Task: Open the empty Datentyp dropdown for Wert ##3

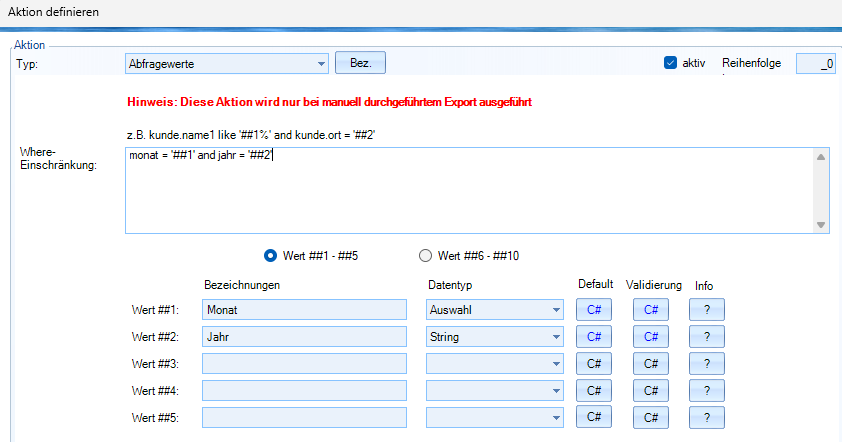Action: click(x=494, y=364)
